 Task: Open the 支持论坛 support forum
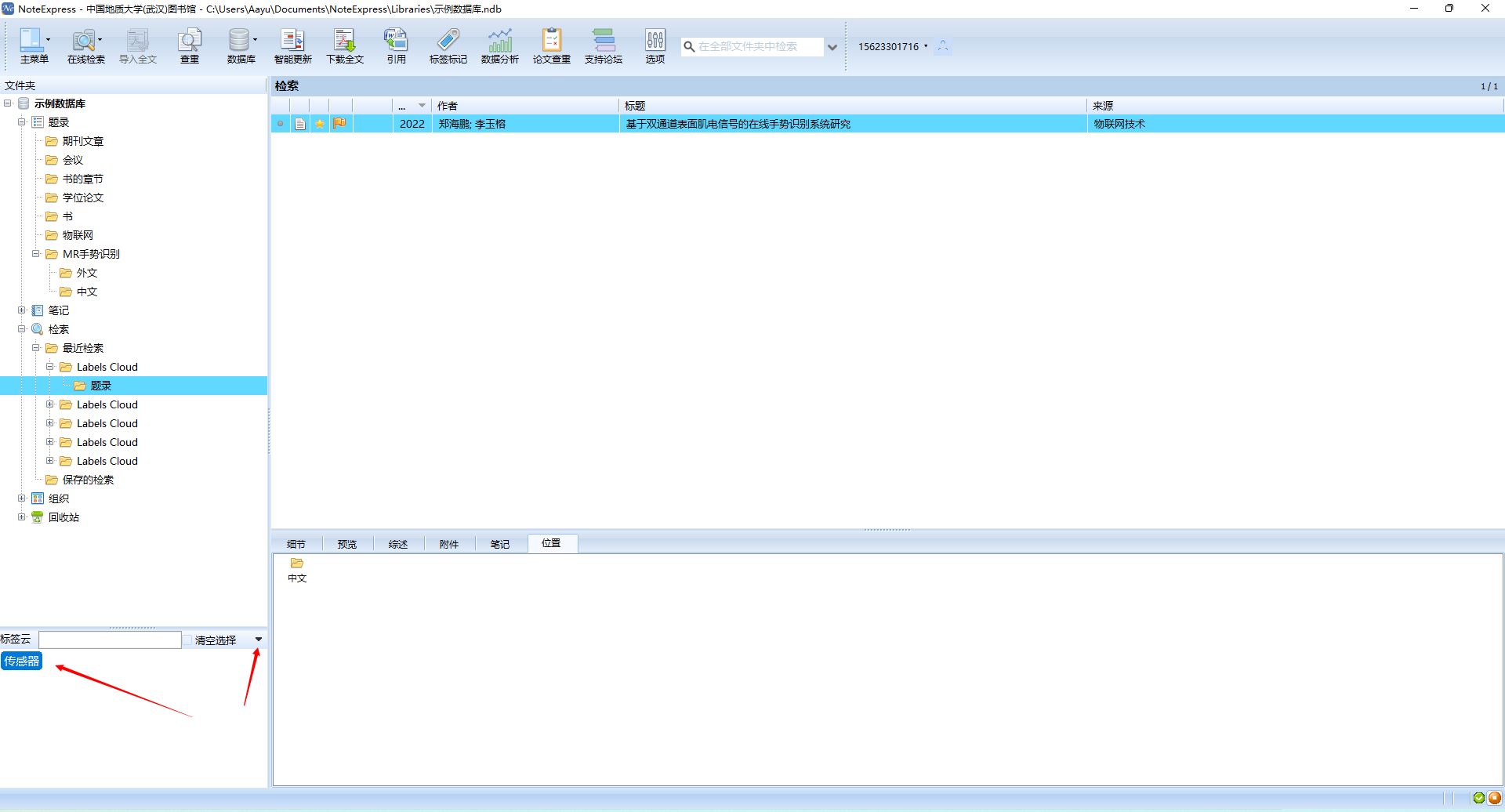point(603,46)
